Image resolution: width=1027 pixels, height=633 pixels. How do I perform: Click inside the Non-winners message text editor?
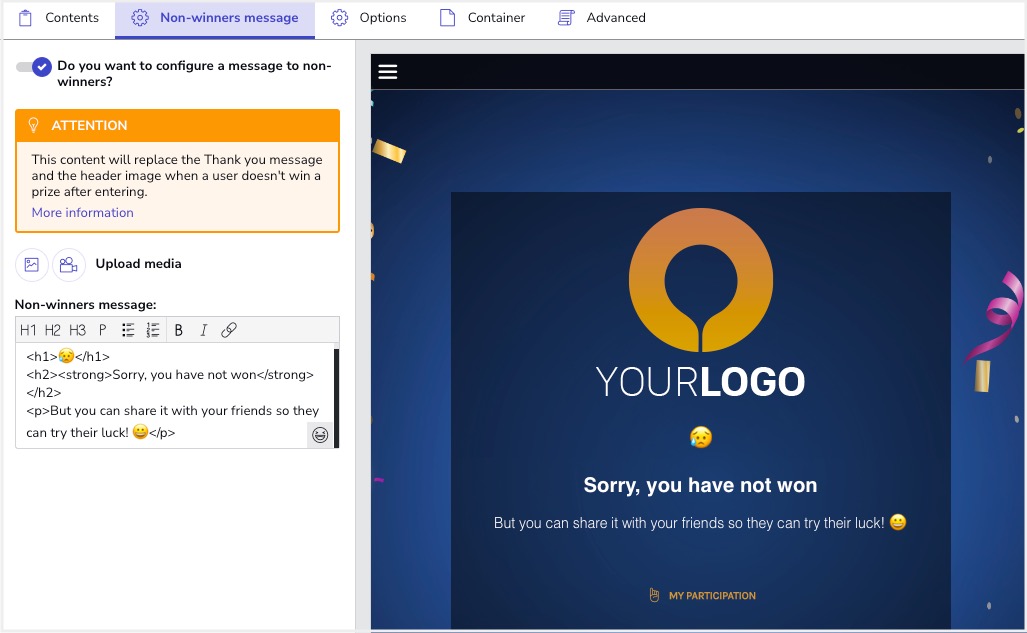coord(170,395)
